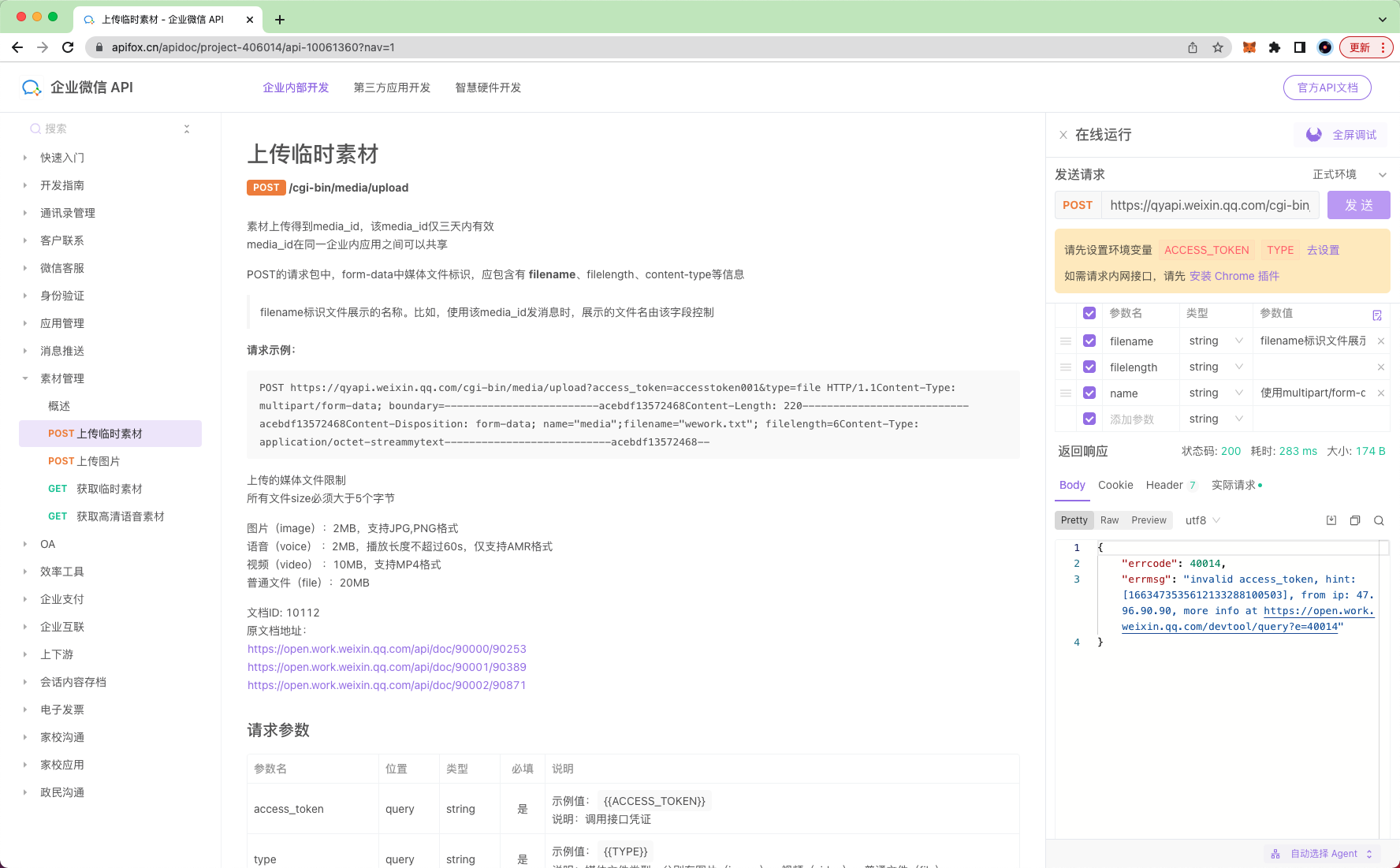Image resolution: width=1400 pixels, height=868 pixels.
Task: Click the 发送 send button
Action: (x=1358, y=205)
